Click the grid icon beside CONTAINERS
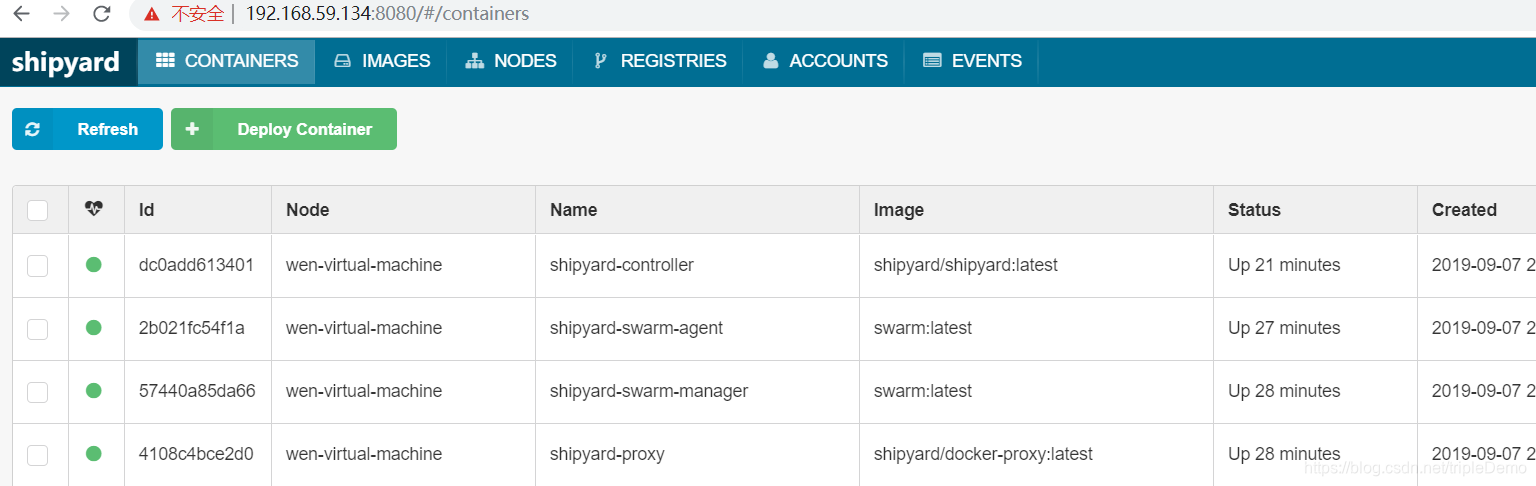The height and width of the screenshot is (486, 1536). 166,61
